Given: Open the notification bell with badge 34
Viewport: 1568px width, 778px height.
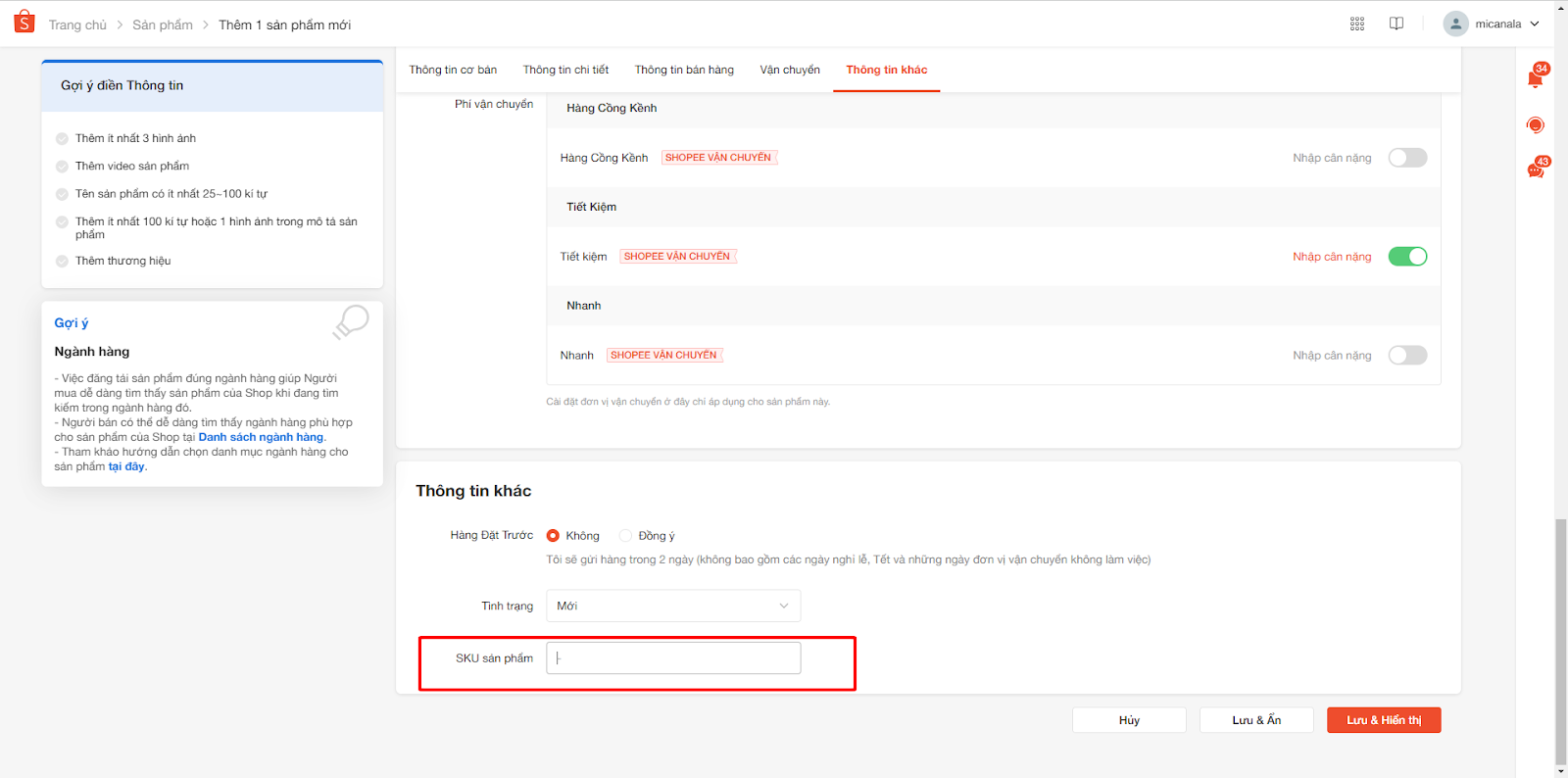Looking at the screenshot, I should tap(1536, 77).
